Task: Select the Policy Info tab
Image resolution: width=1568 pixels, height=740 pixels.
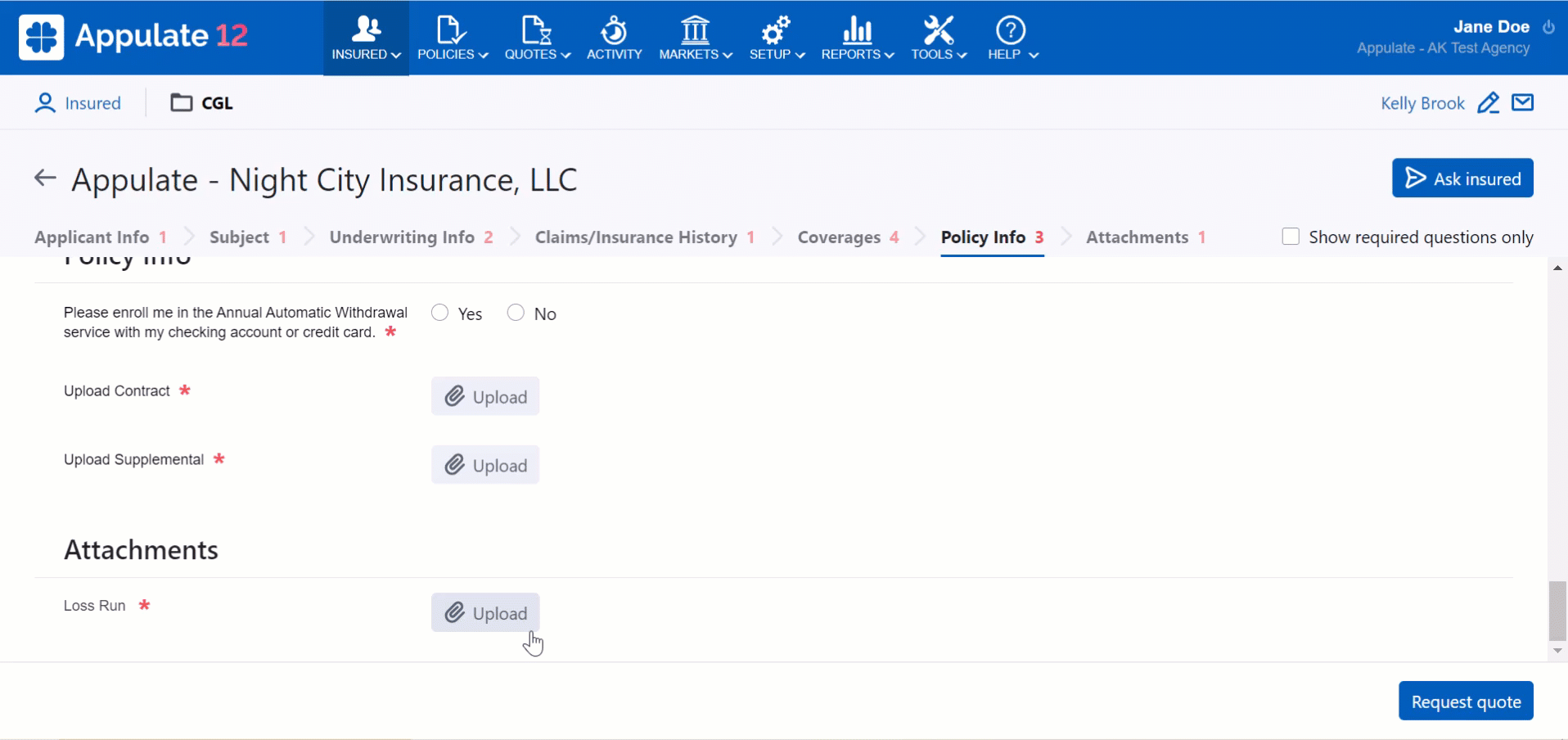Action: coord(992,237)
